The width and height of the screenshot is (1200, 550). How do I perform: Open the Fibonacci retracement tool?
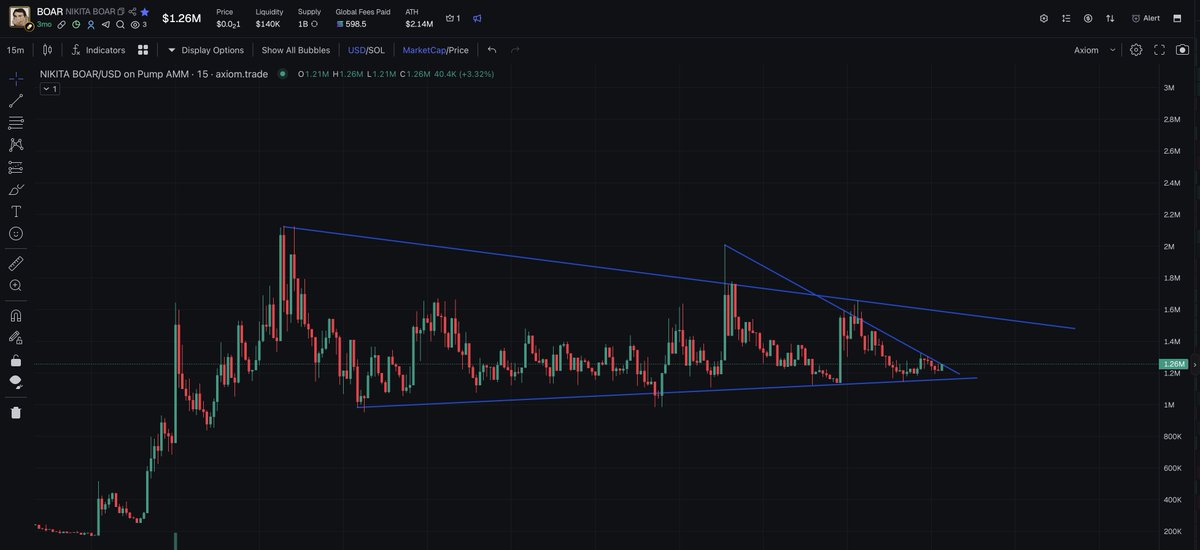(16, 123)
